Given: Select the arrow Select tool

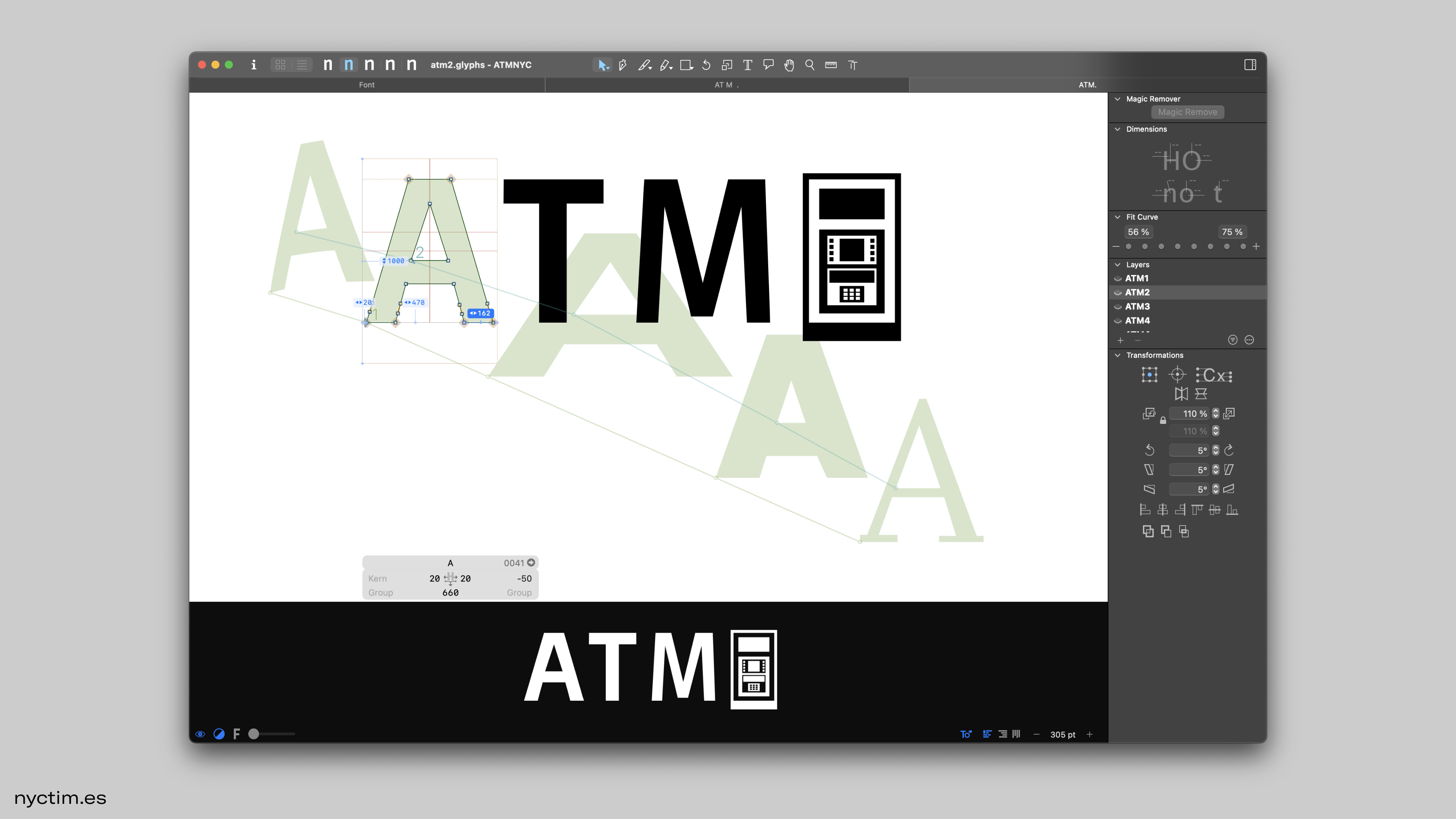Looking at the screenshot, I should [602, 65].
